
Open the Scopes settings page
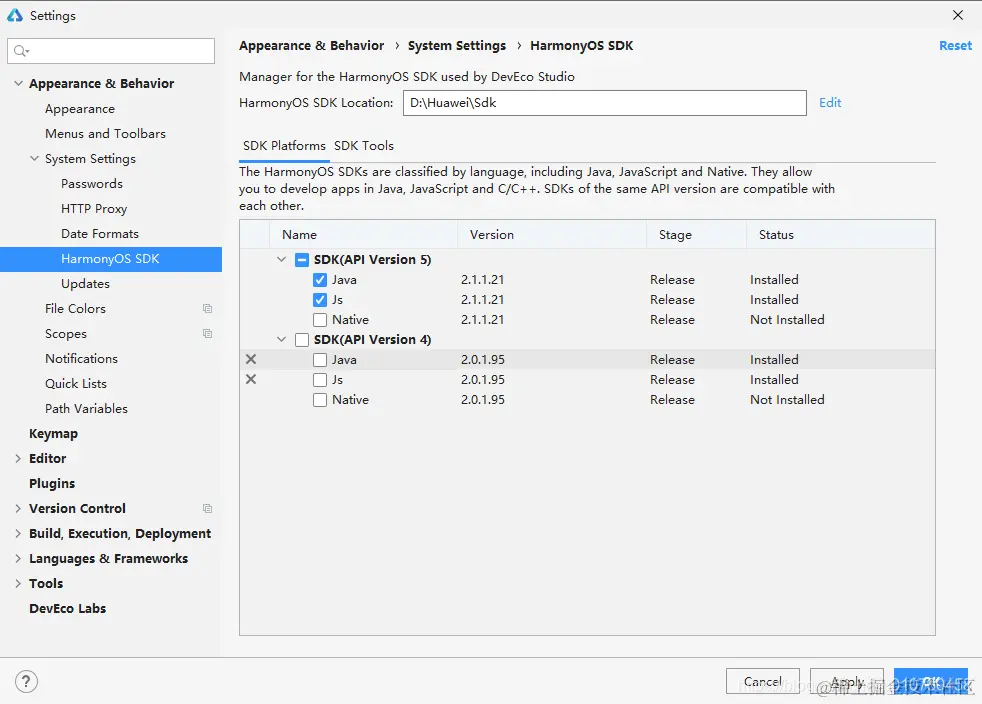[66, 334]
